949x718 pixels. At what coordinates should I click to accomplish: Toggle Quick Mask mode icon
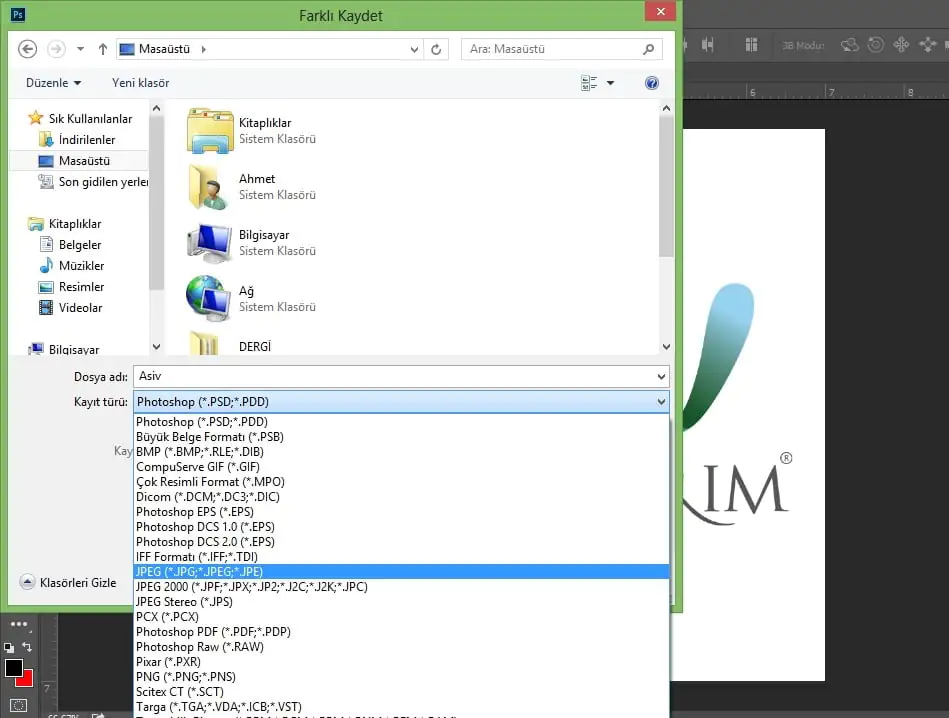tap(18, 705)
